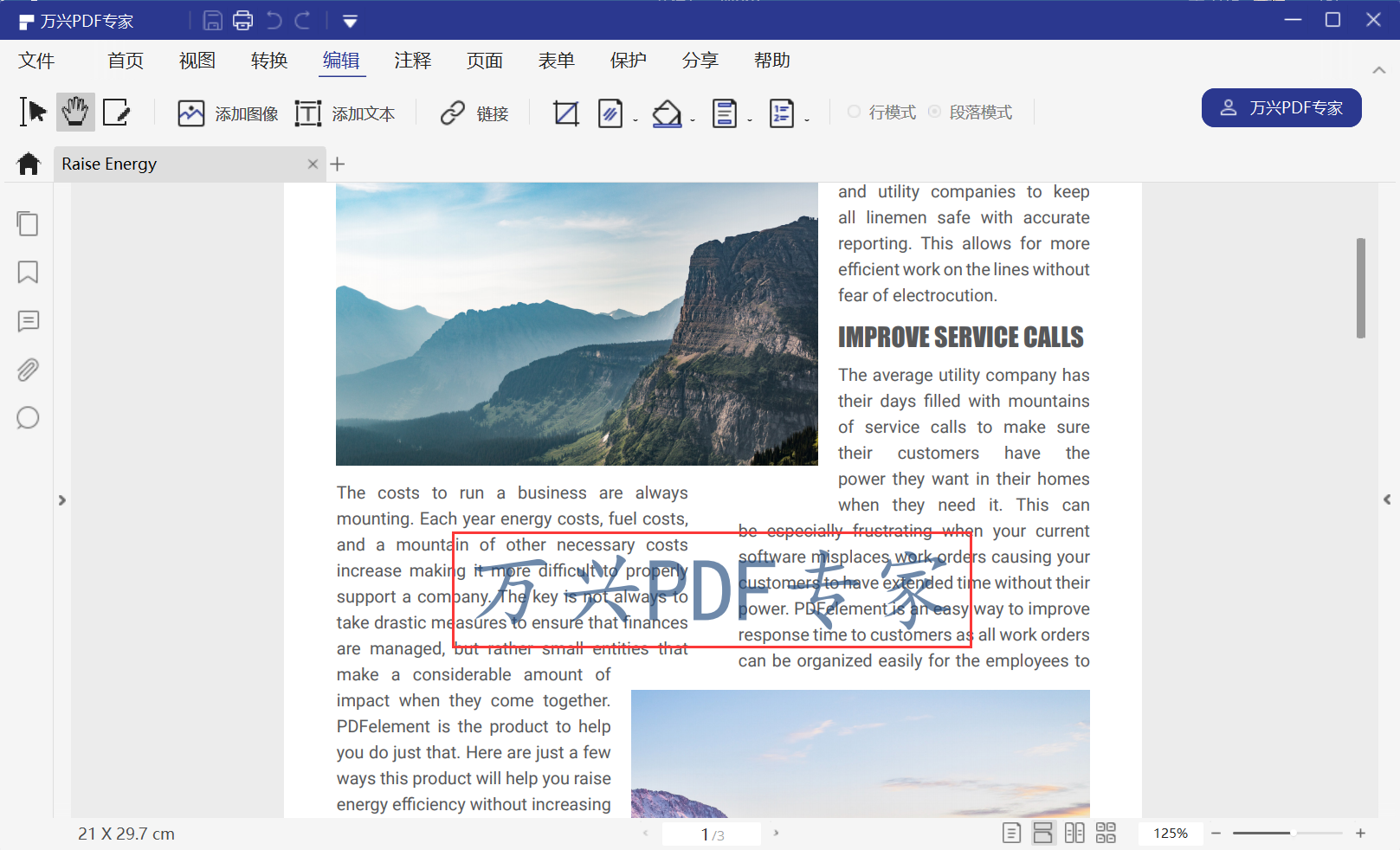Expand the Bates numbering dropdown arrow
1400x850 pixels.
pyautogui.click(x=806, y=120)
